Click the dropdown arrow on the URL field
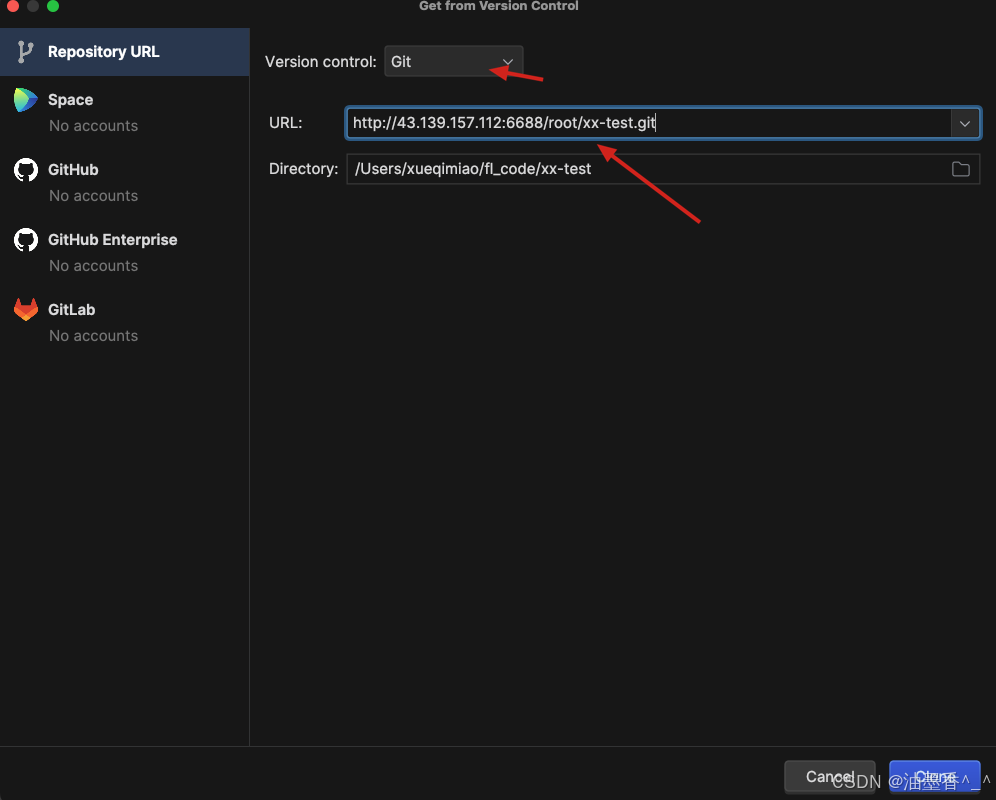The width and height of the screenshot is (996, 800). coord(964,123)
